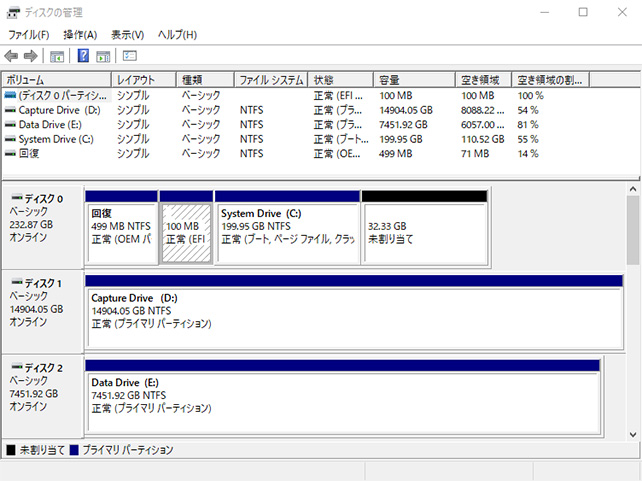Click the disk pane scrollbar down arrow
The image size is (642, 481).
tap(633, 435)
